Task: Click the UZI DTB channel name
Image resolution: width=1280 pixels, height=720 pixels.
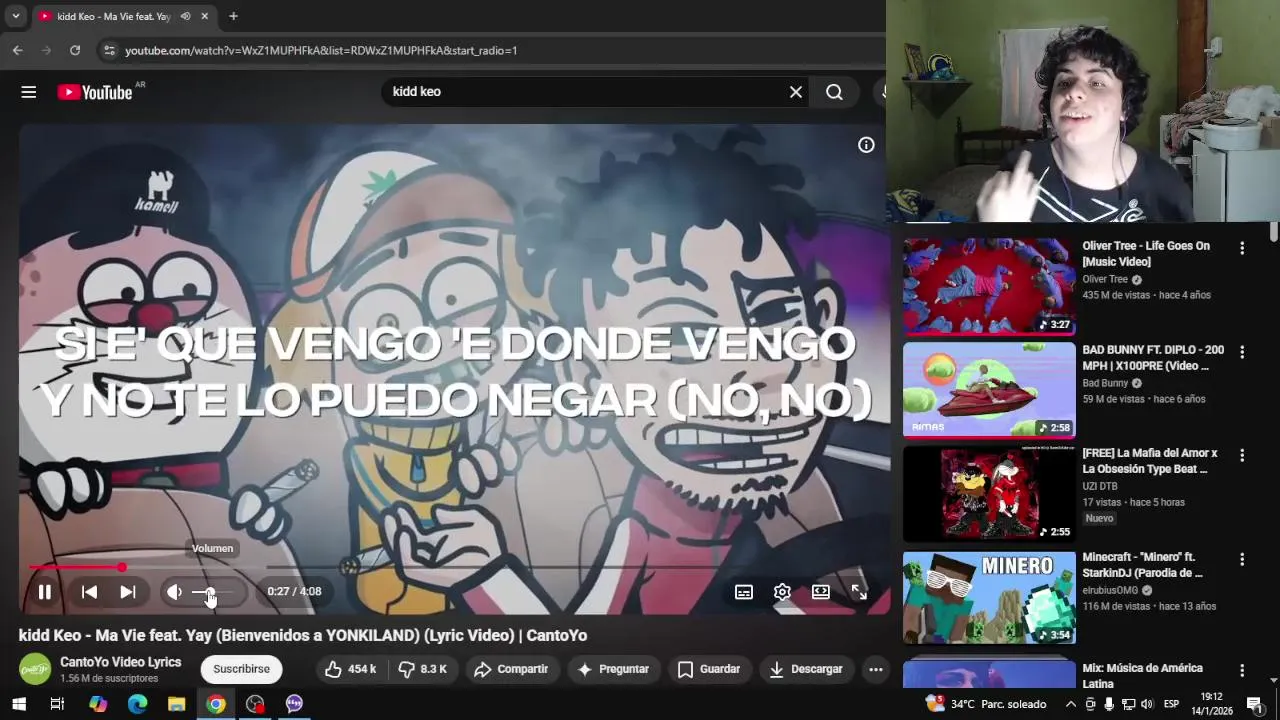Action: coord(1100,487)
